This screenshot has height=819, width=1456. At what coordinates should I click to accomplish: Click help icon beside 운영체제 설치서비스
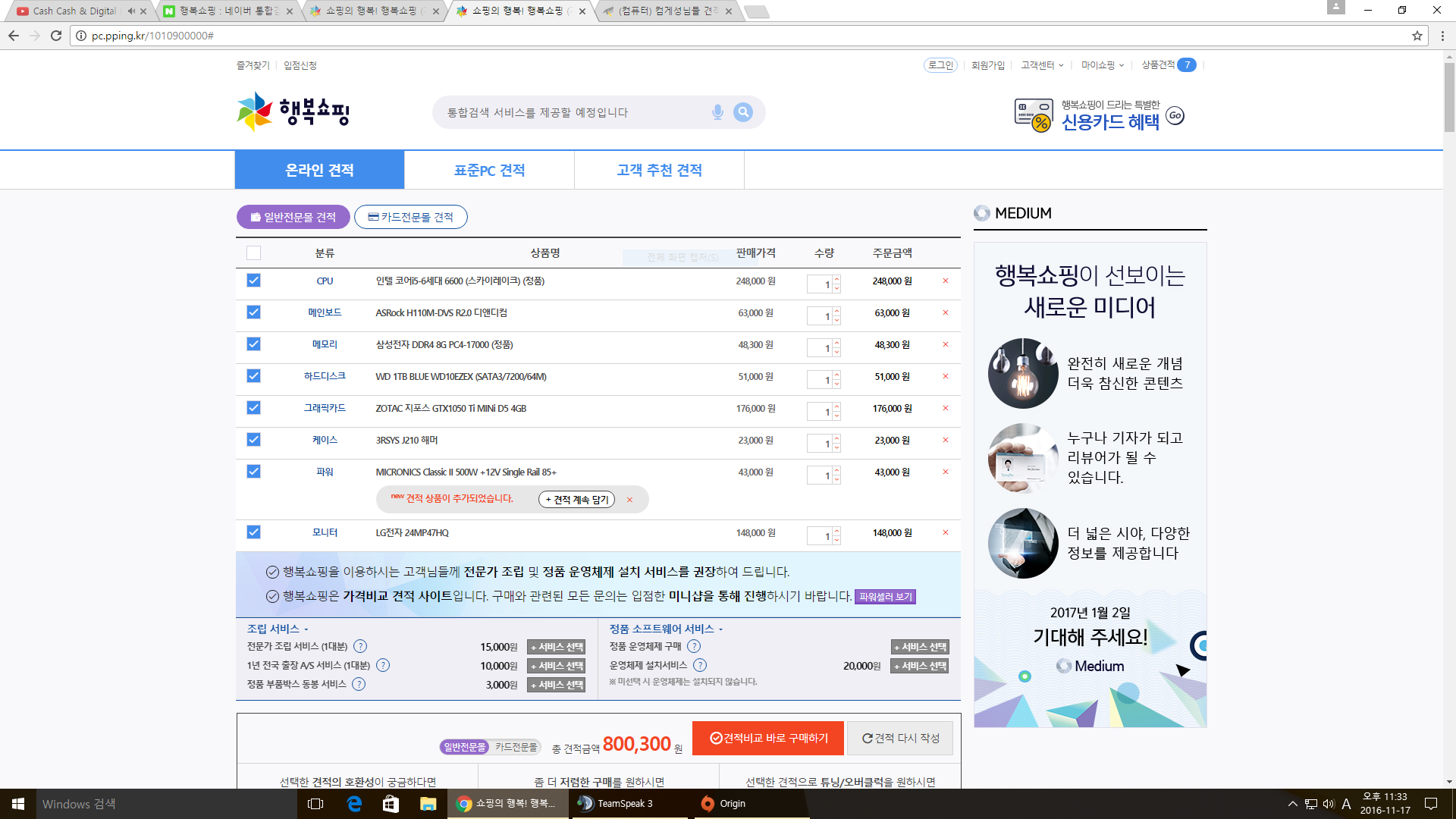coord(700,665)
